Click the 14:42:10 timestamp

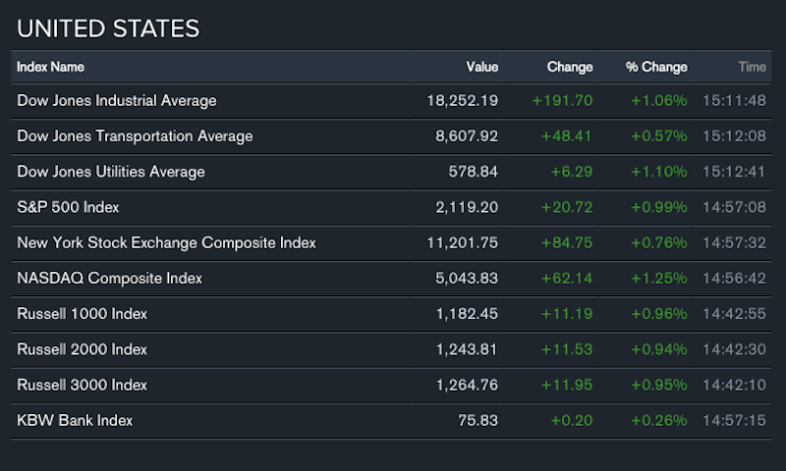[x=734, y=385]
